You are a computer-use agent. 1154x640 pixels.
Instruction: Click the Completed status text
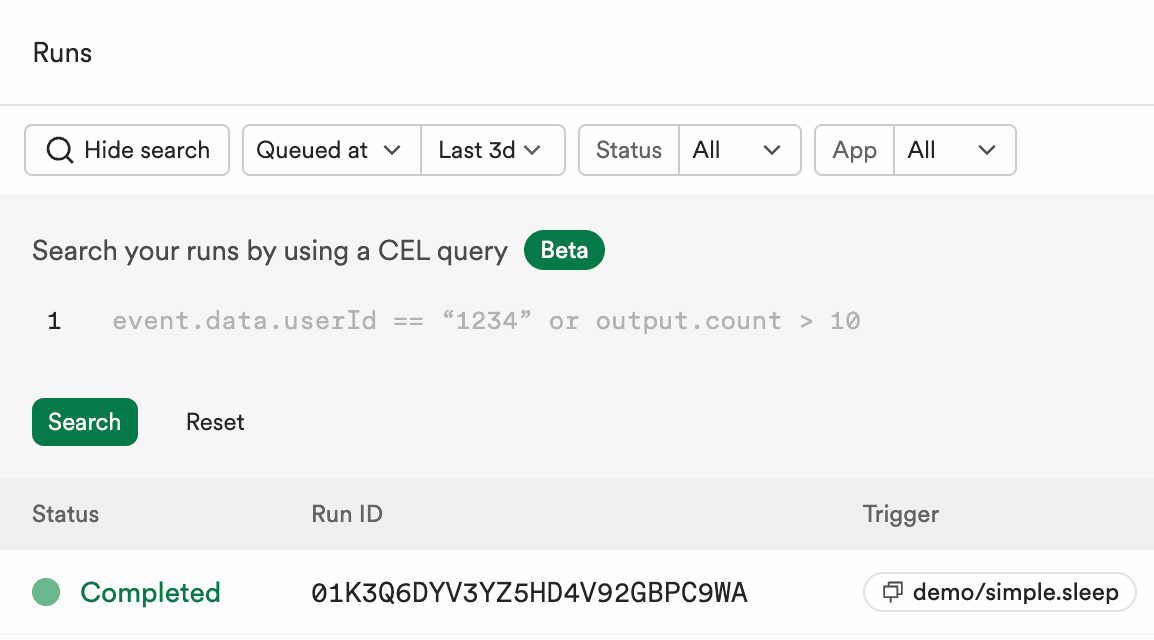tap(150, 592)
